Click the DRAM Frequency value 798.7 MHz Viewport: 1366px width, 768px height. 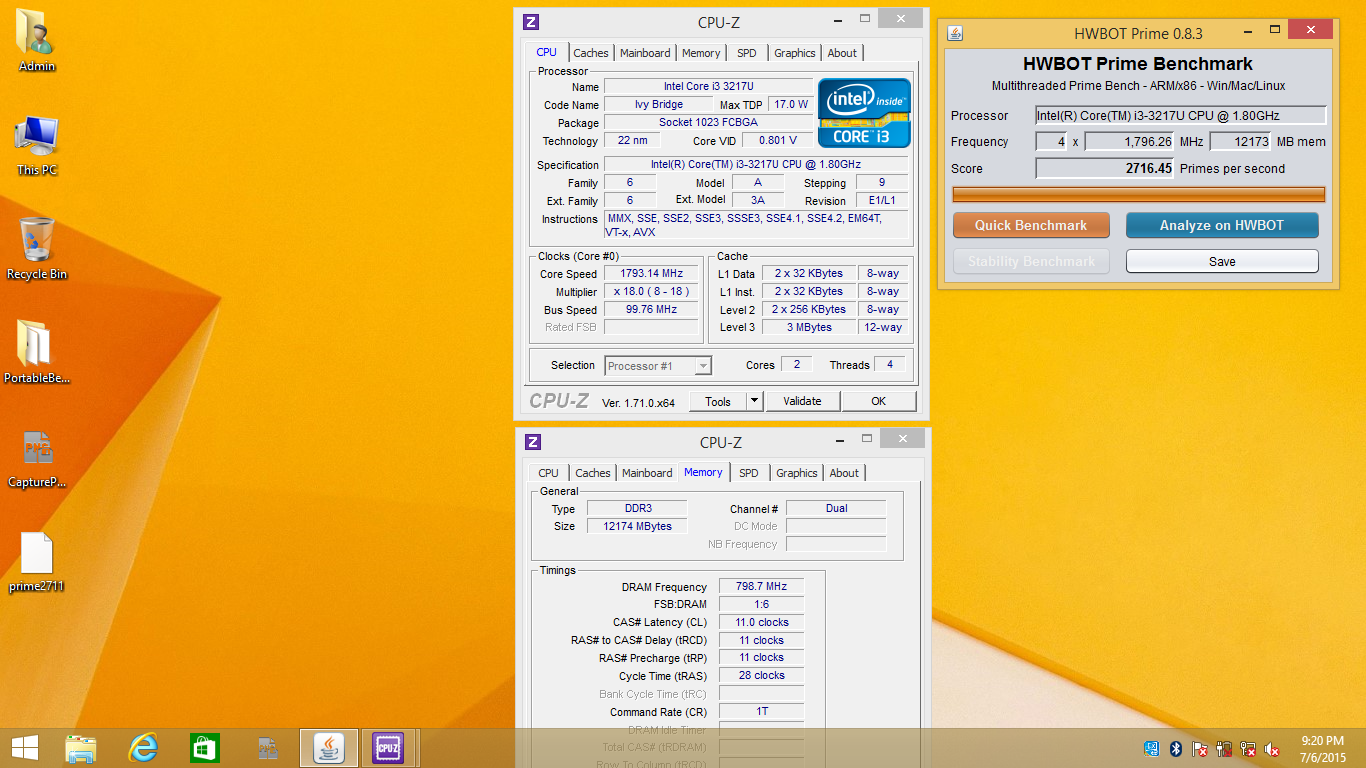tap(761, 586)
